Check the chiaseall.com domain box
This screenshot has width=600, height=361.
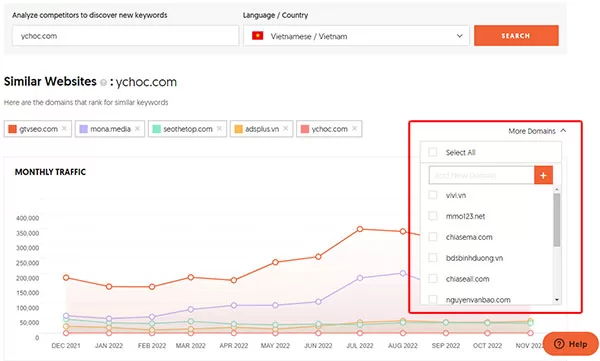433,278
